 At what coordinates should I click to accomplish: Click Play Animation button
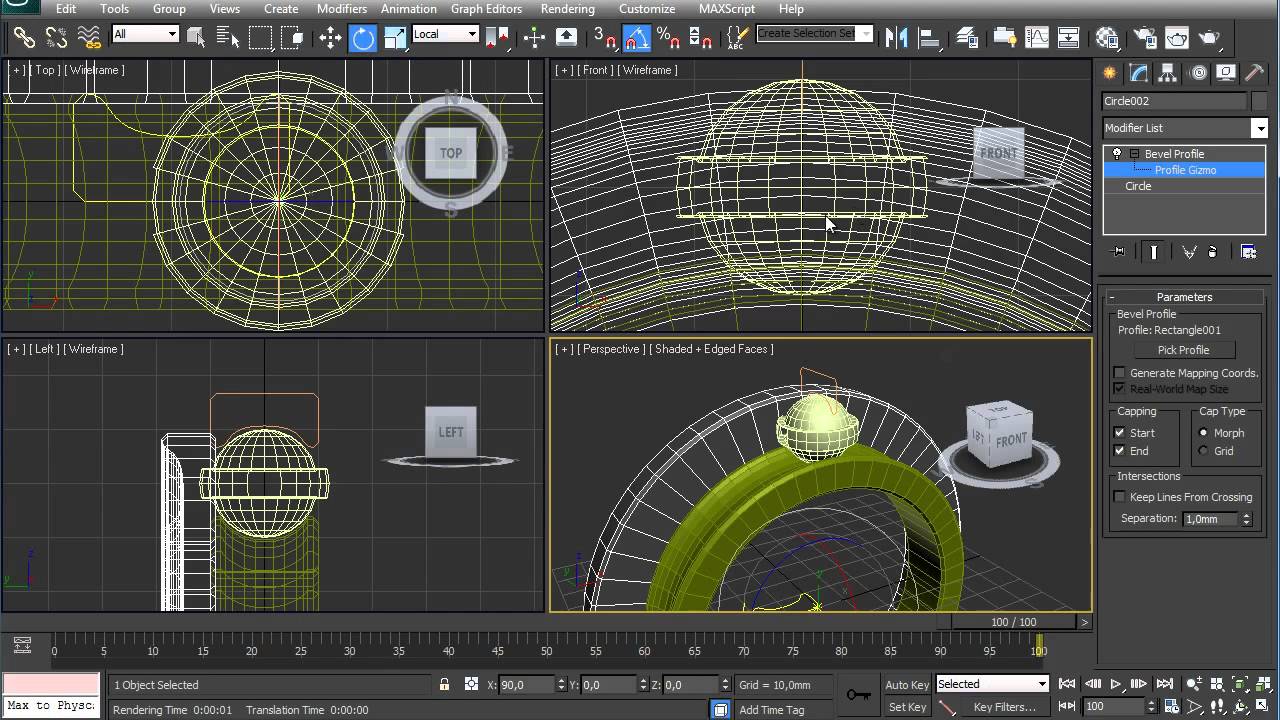tap(1116, 685)
